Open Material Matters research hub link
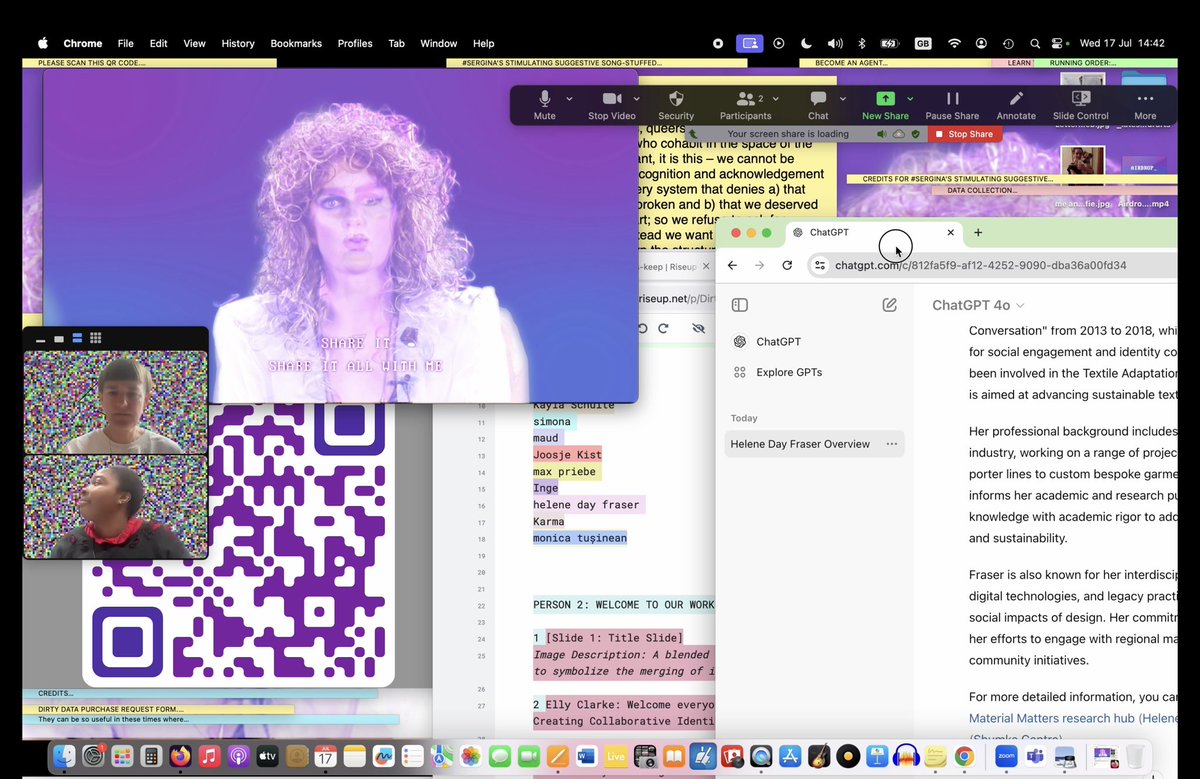Image resolution: width=1200 pixels, height=779 pixels. [x=1075, y=718]
